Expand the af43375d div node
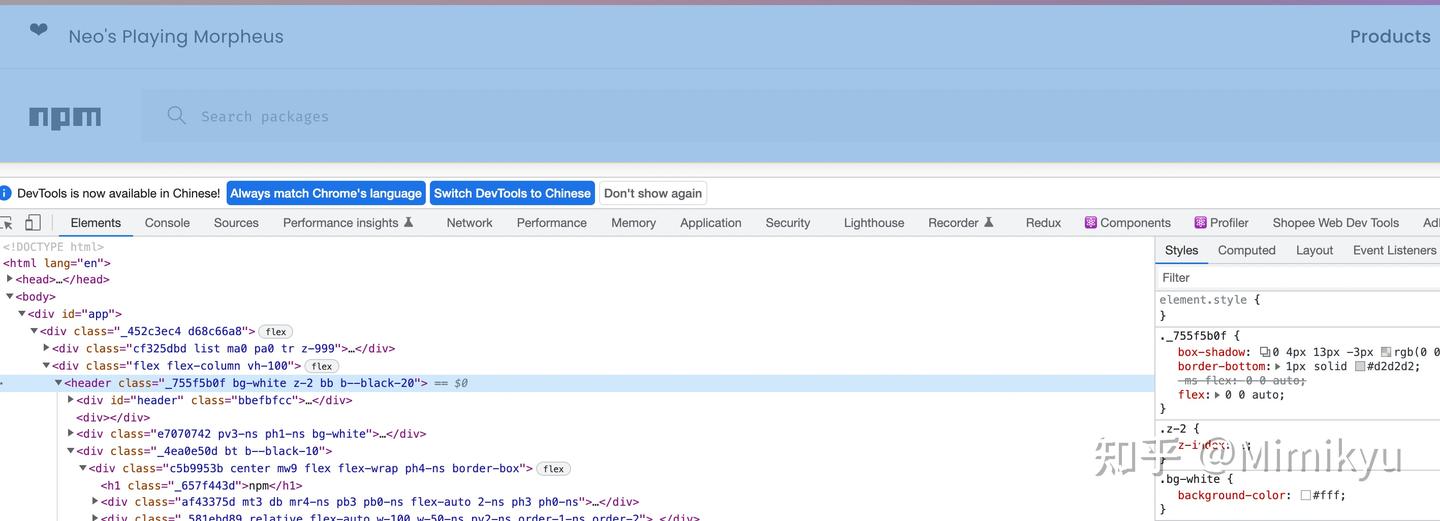 click(95, 502)
